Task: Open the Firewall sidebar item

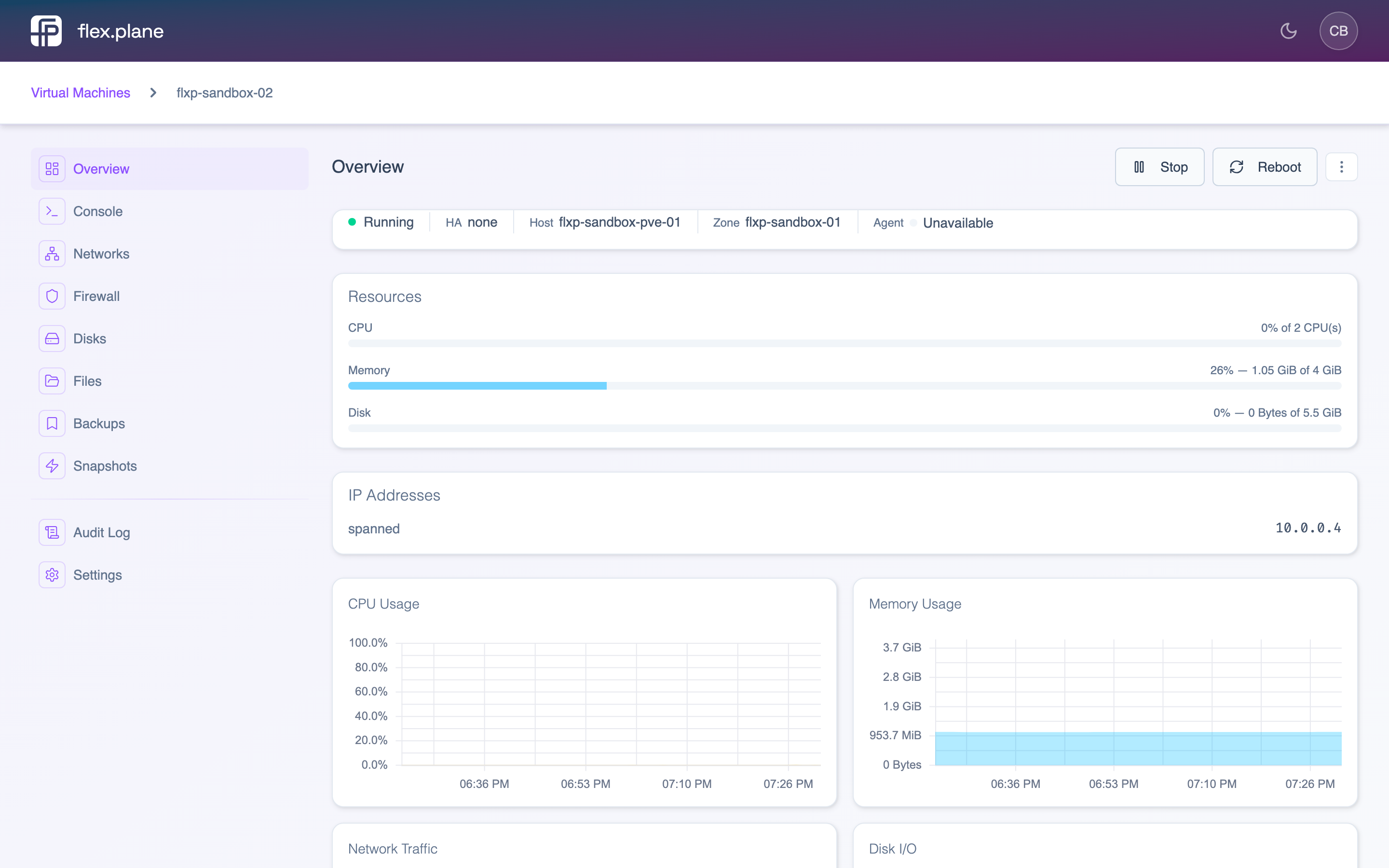Action: click(x=170, y=296)
